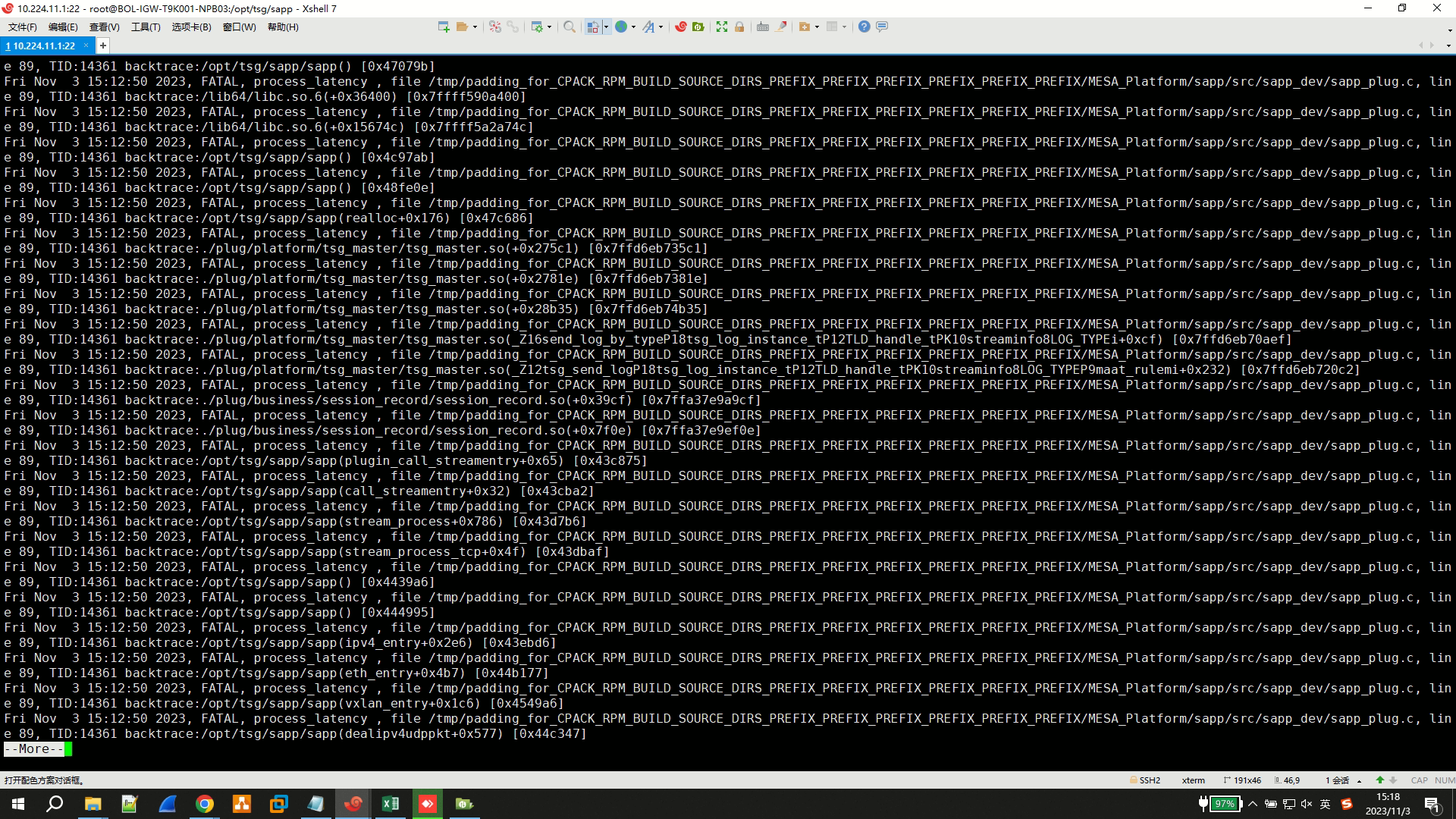Expand the 1 会话 status bar arrow
Image resolution: width=1456 pixels, height=819 pixels.
pos(1359,780)
